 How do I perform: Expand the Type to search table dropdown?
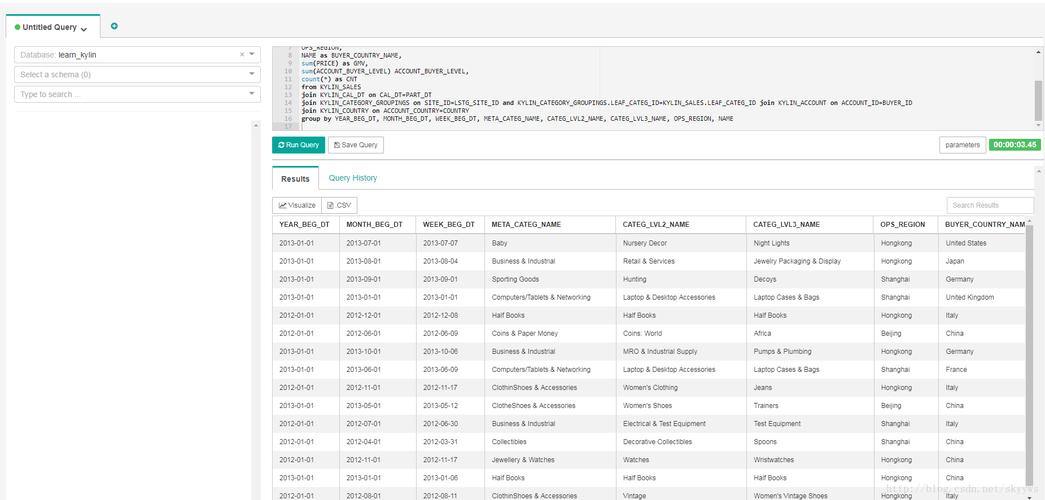(252, 94)
